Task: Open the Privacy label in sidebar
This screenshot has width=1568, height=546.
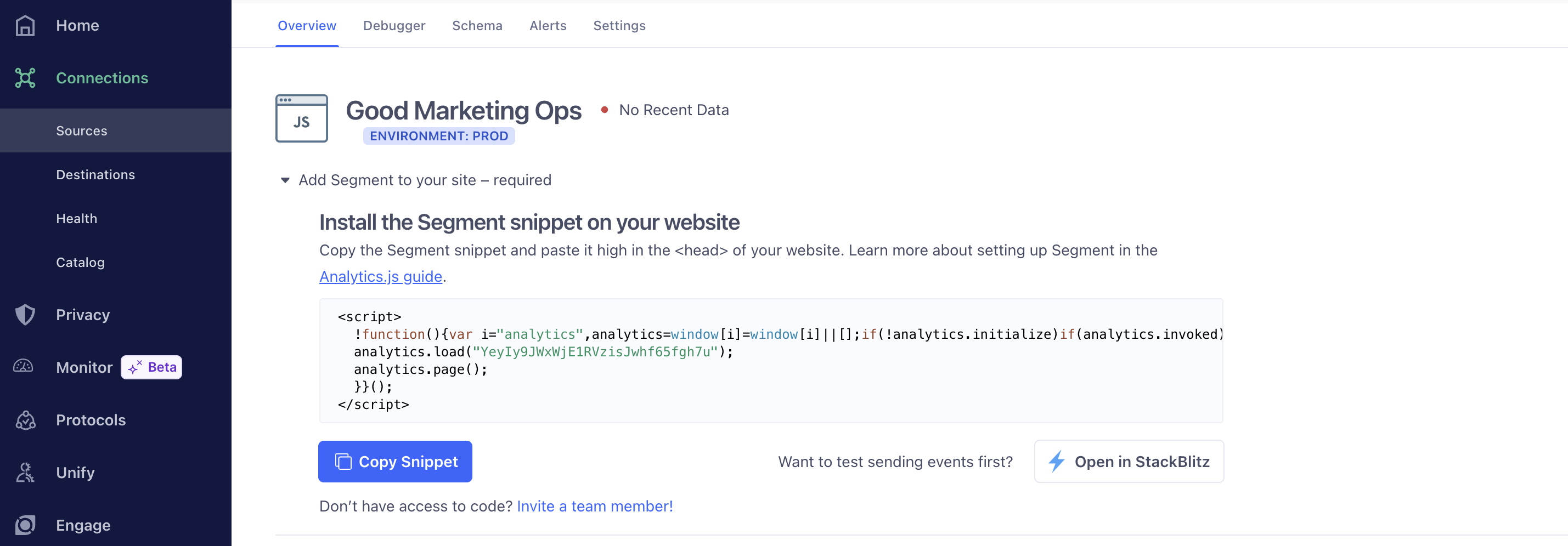Action: 83,315
